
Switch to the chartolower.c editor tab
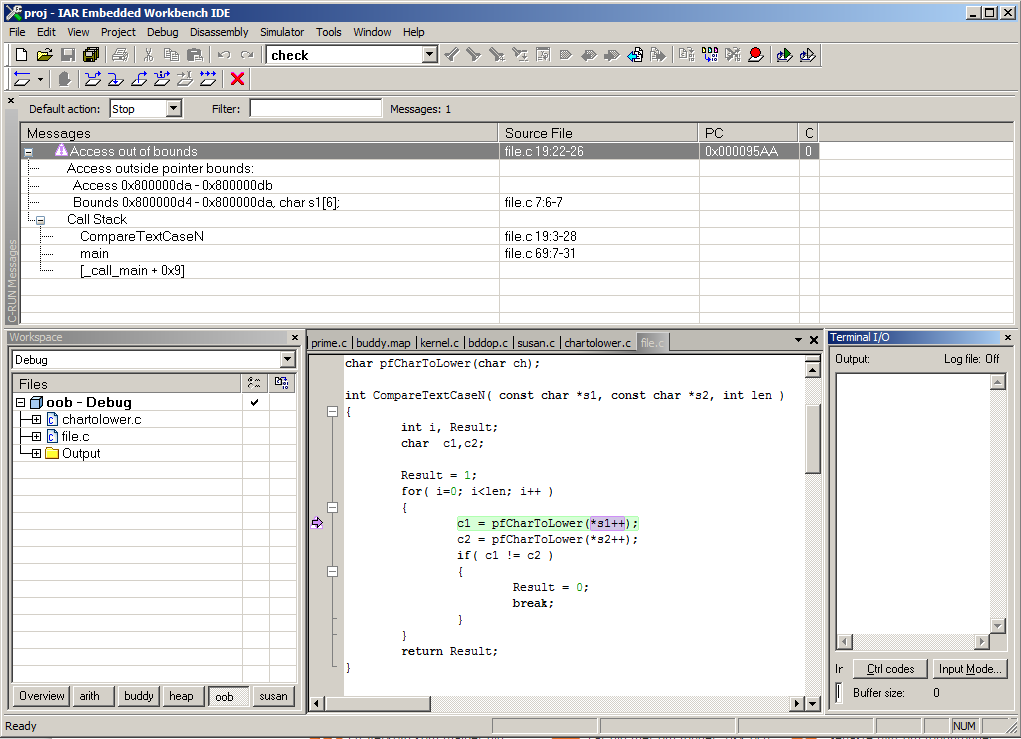click(x=597, y=342)
